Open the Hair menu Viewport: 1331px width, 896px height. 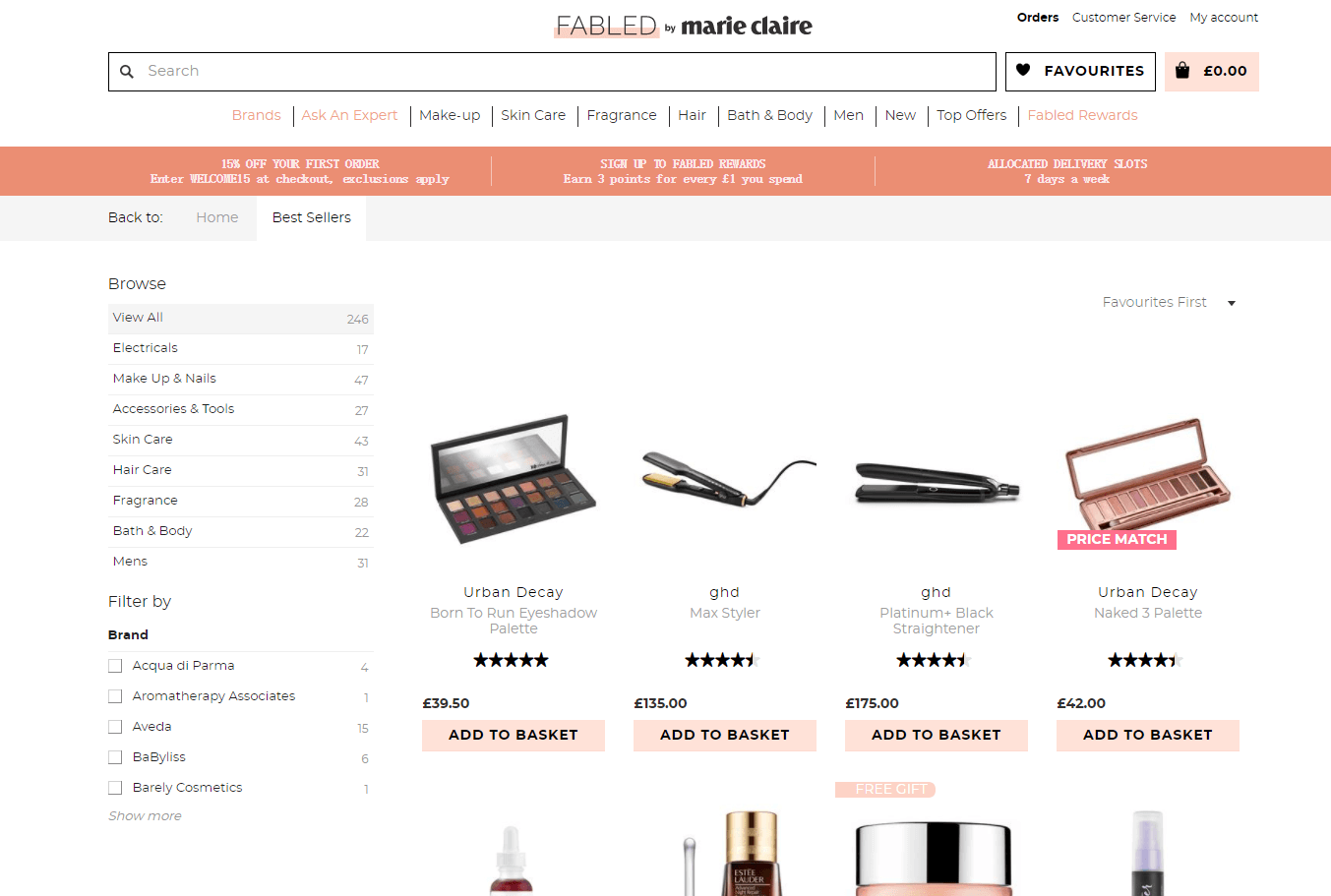692,115
